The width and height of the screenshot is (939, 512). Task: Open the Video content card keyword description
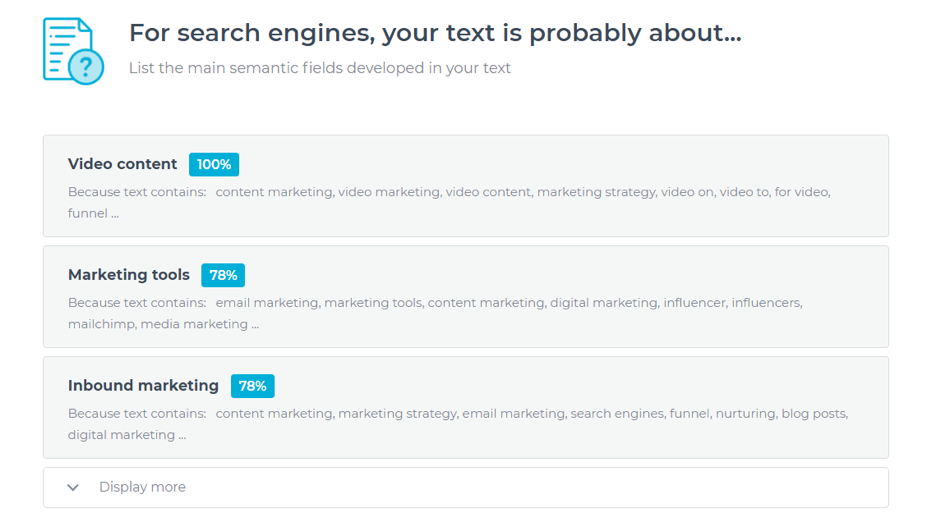pyautogui.click(x=449, y=202)
